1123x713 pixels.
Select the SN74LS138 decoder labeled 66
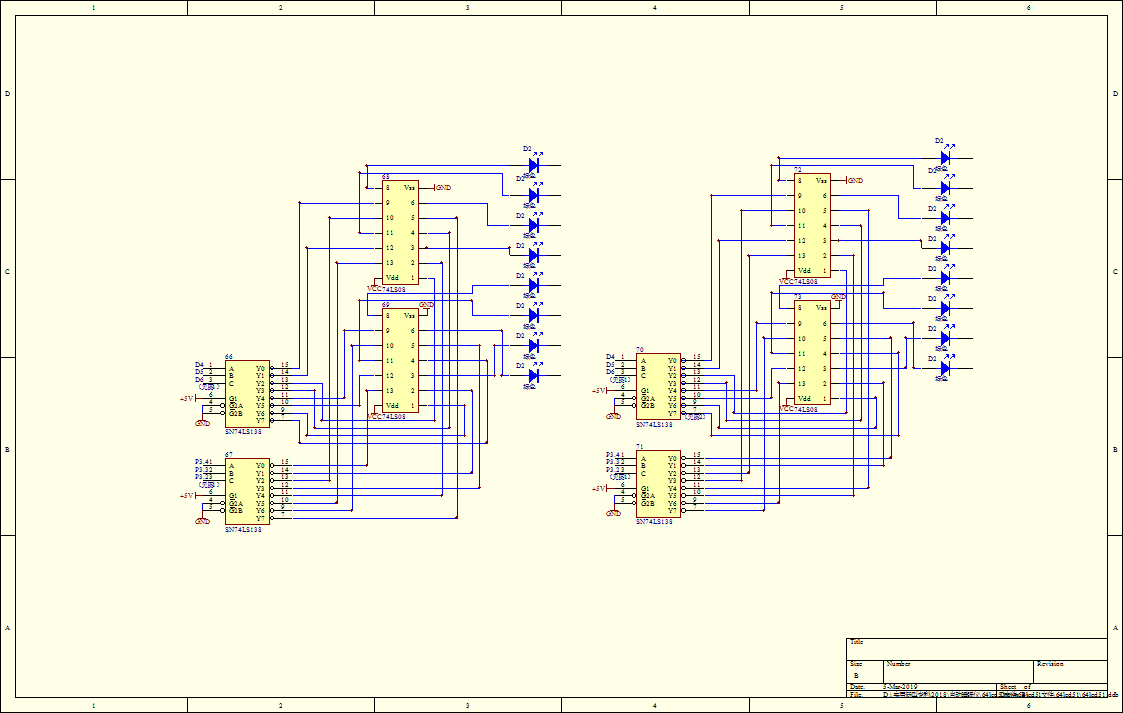[247, 394]
